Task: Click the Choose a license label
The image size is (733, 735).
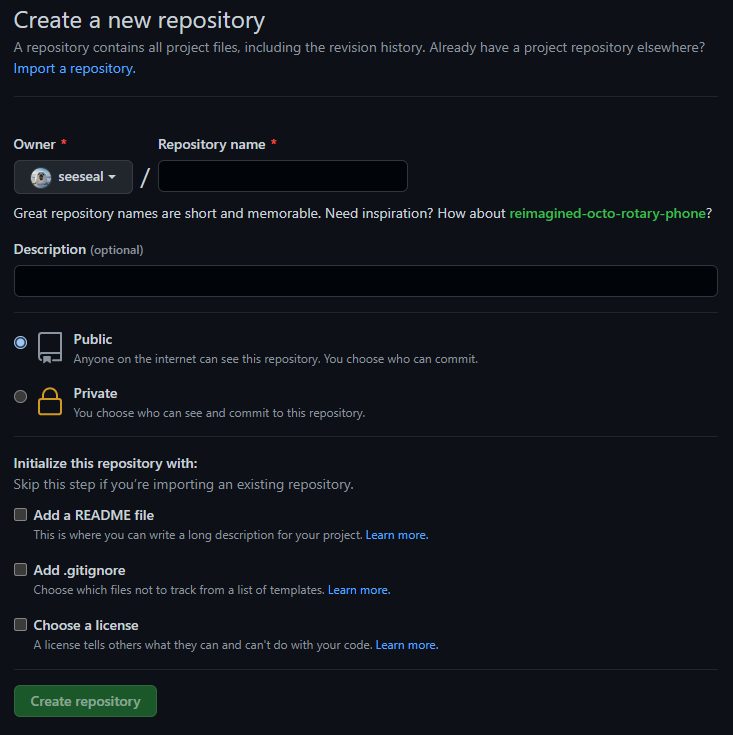Action: point(86,625)
